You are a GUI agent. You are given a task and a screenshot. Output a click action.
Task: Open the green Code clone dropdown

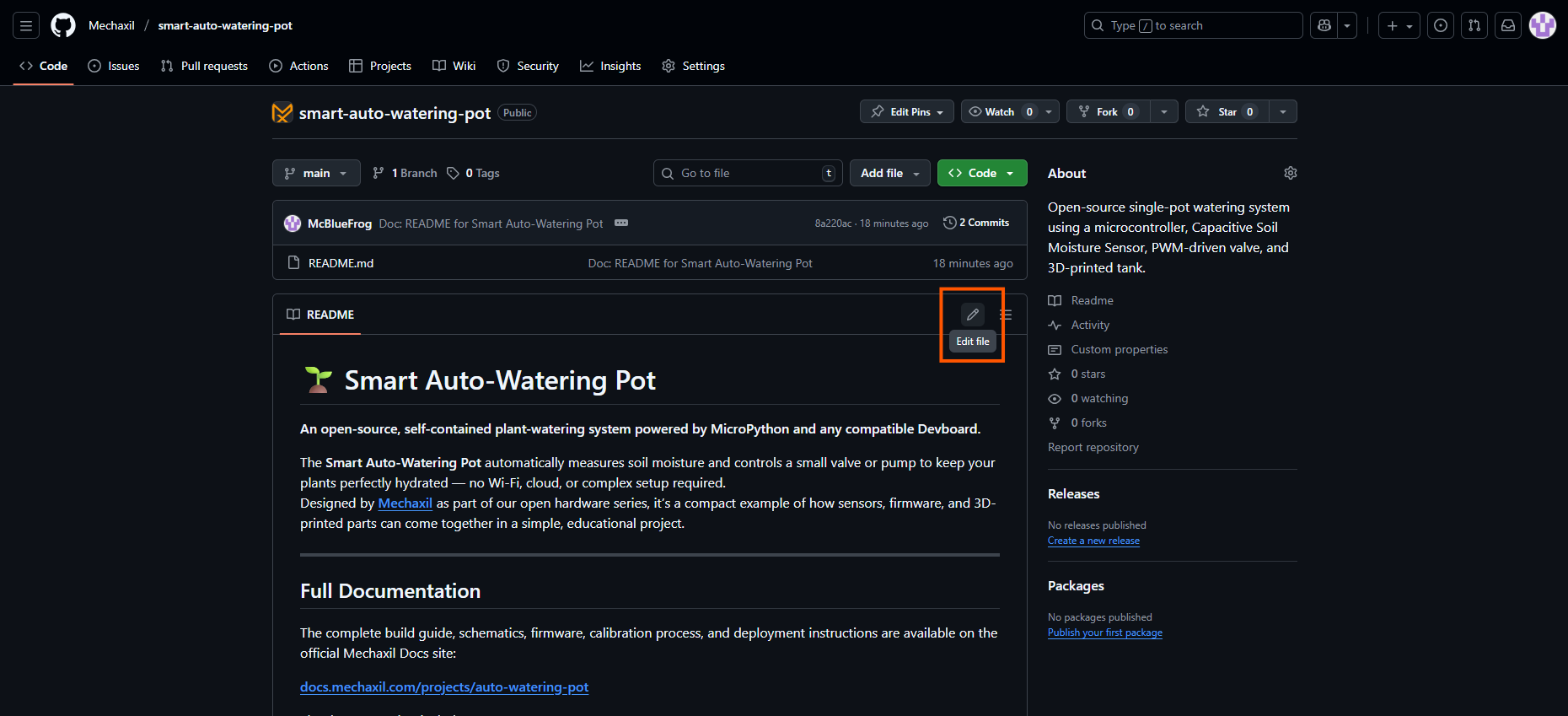click(982, 173)
